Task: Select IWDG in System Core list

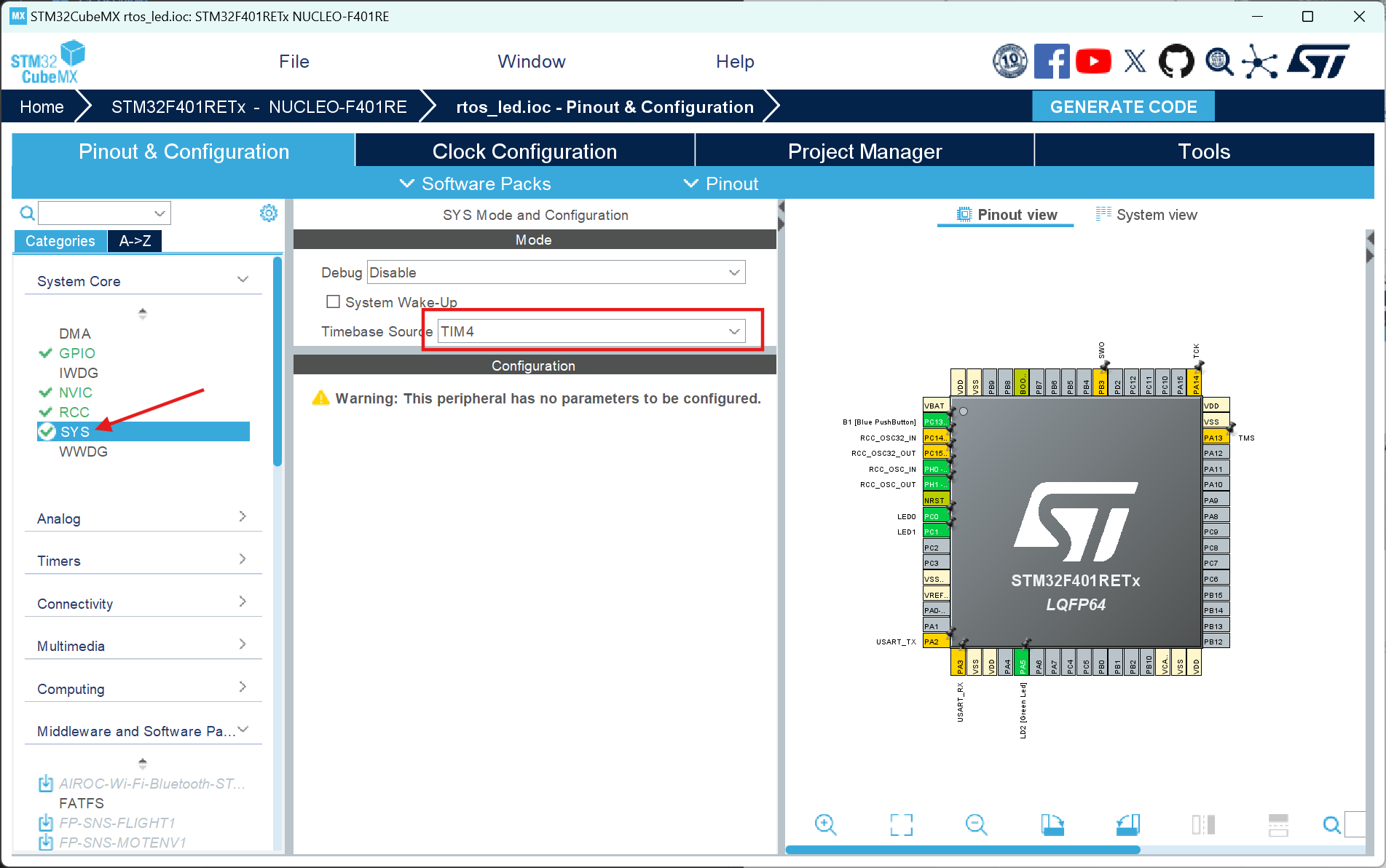Action: (79, 373)
